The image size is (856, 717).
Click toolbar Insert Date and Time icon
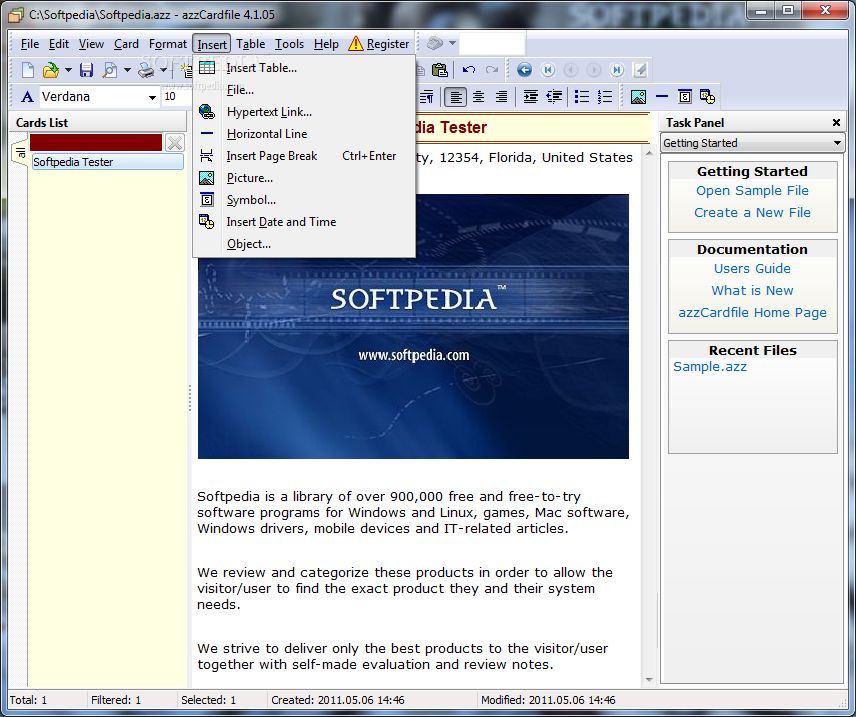click(x=708, y=97)
